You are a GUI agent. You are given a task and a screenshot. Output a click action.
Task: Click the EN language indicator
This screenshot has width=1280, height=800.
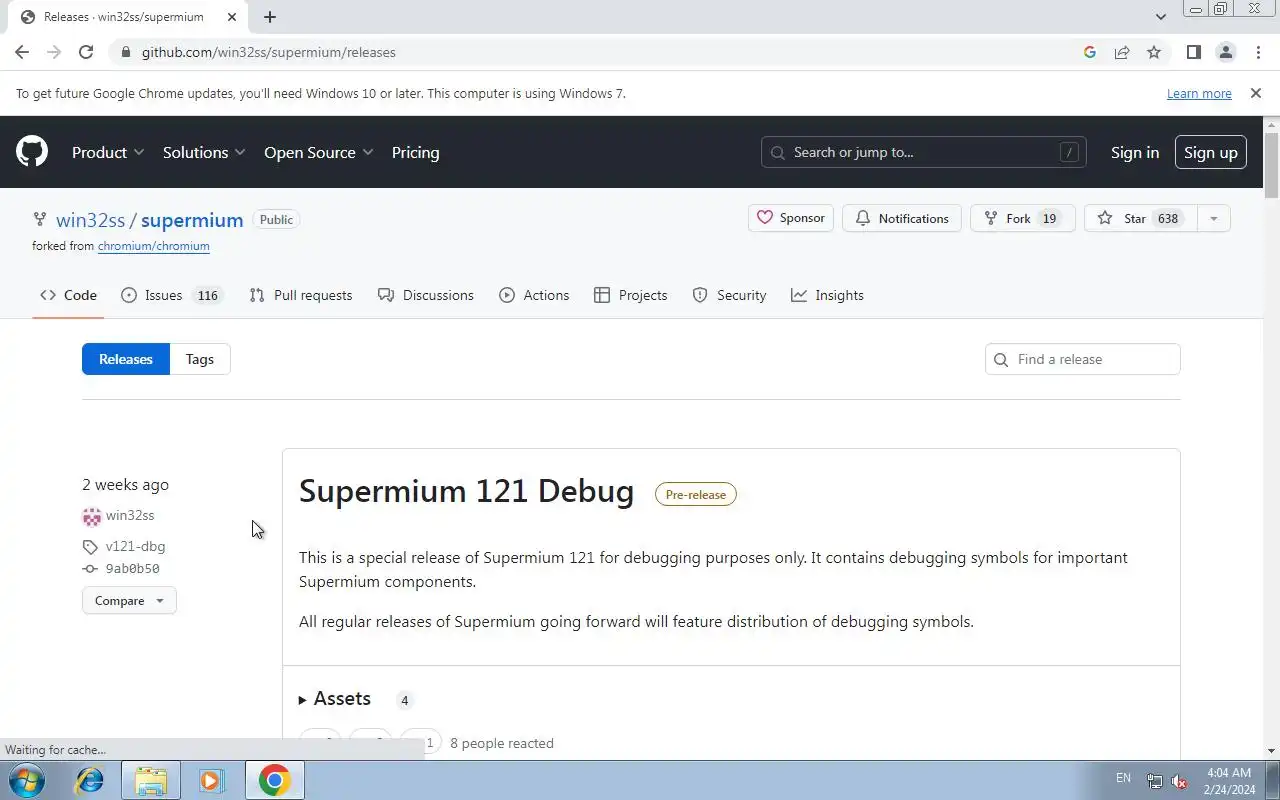coord(1123,778)
